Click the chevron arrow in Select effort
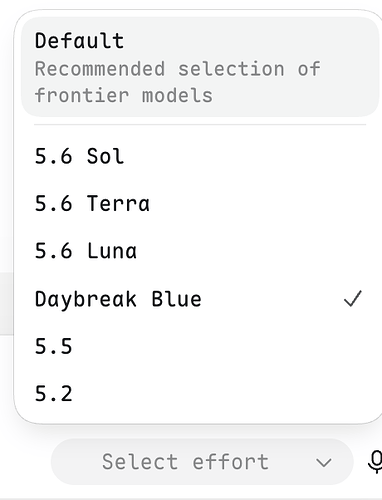The width and height of the screenshot is (382, 500). tap(323, 462)
